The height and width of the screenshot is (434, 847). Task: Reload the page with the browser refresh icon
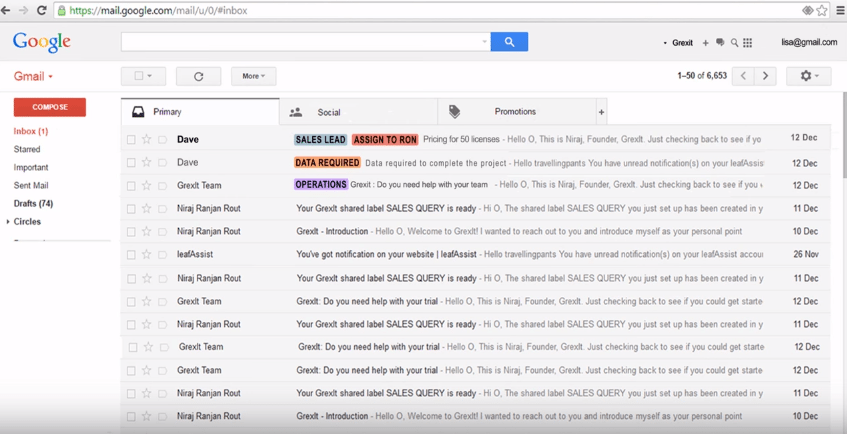click(41, 10)
